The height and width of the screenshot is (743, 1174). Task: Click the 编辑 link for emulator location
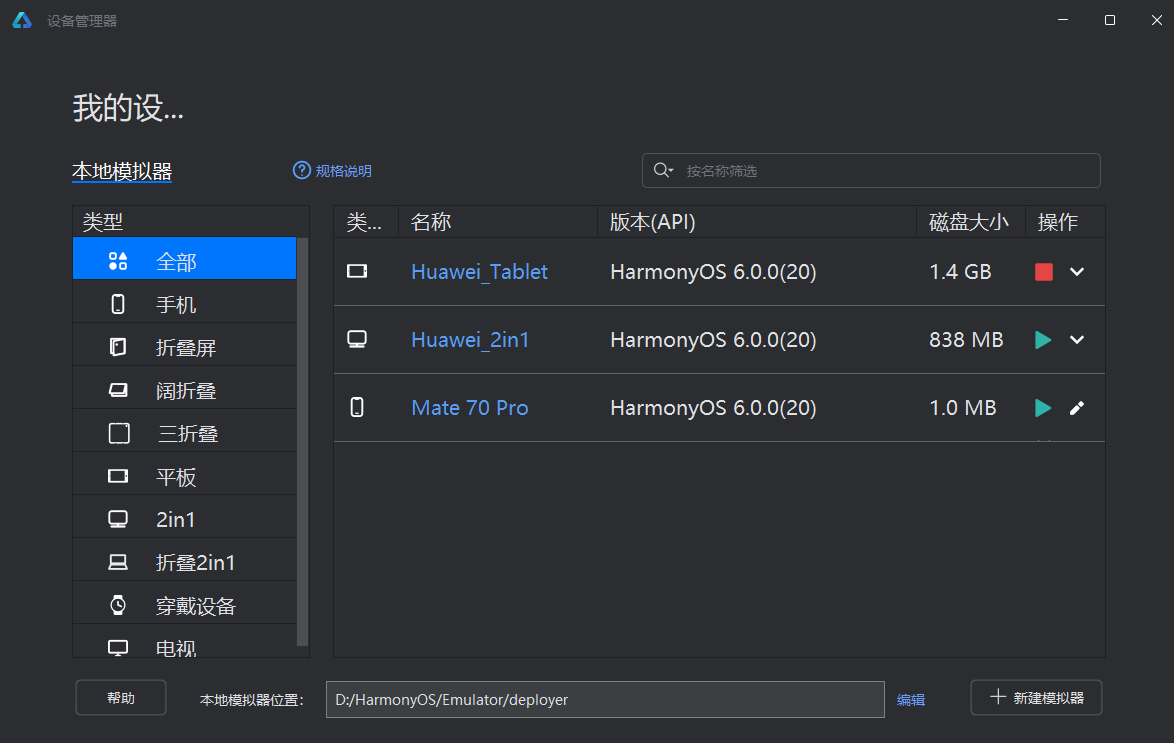coord(911,700)
